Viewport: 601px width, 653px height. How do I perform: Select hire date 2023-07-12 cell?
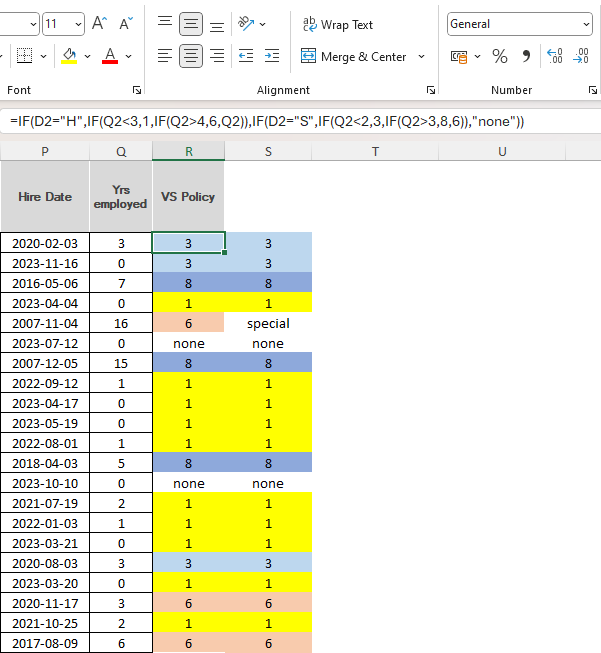coord(45,344)
